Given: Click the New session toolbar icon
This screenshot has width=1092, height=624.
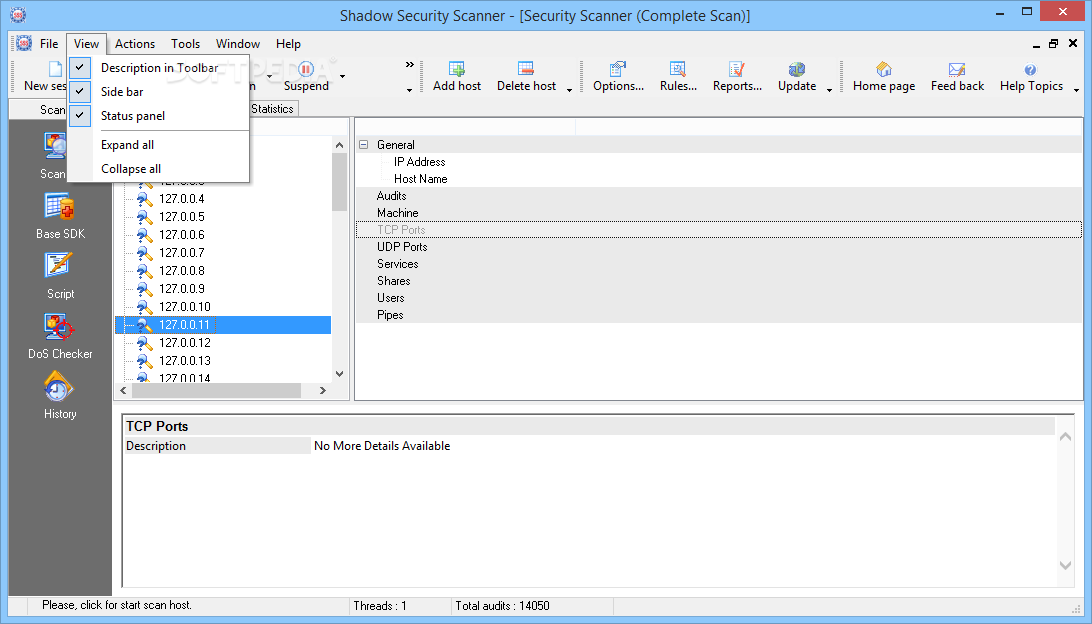Looking at the screenshot, I should tap(56, 69).
